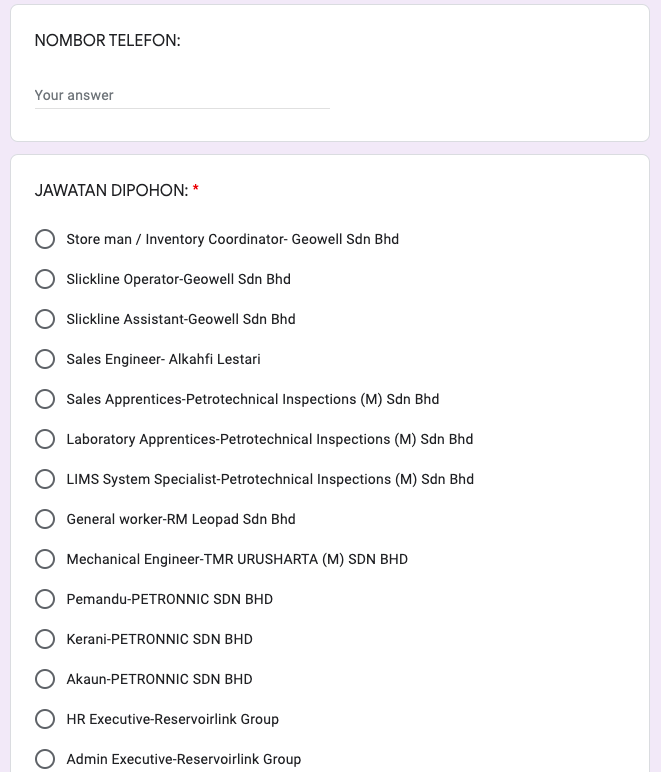Click the NOMBOR TELEFON question label
Viewport: 661px width, 772px height.
click(107, 41)
